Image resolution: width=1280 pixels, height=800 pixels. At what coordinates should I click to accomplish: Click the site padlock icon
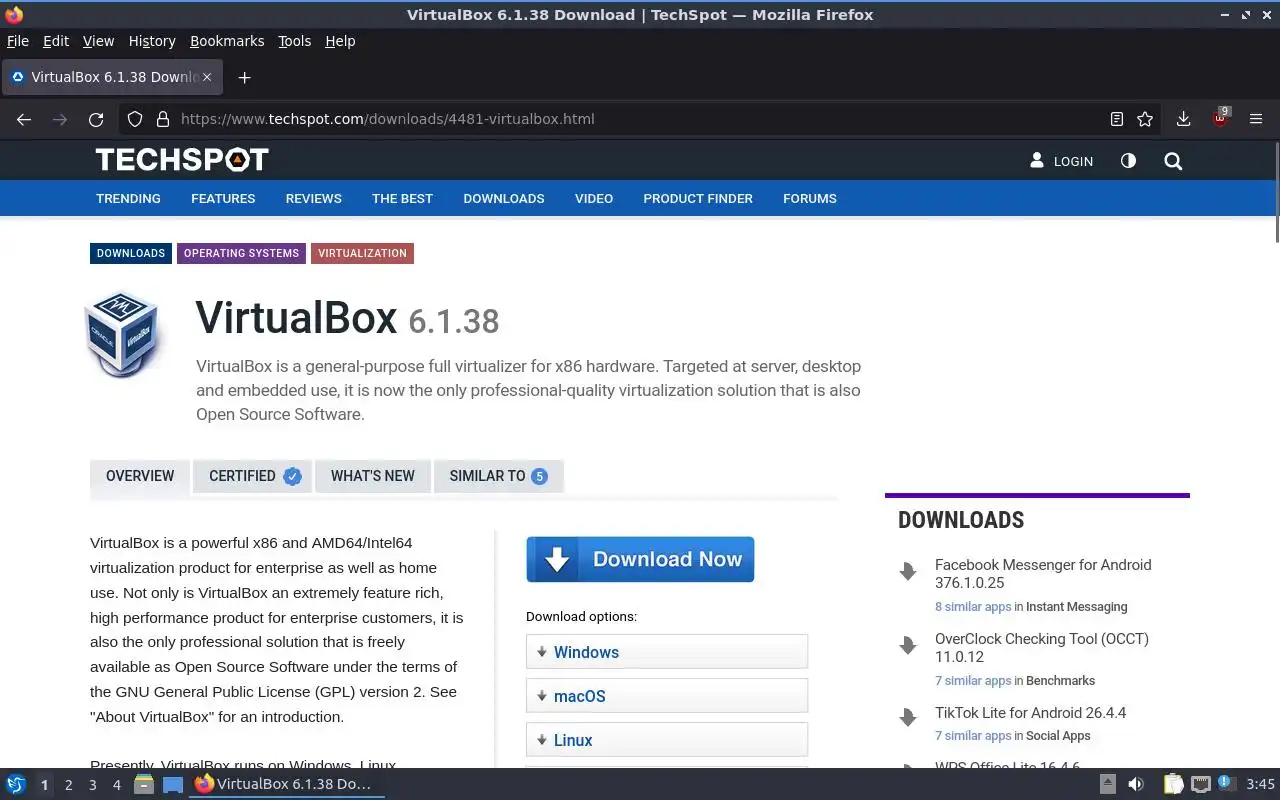[x=163, y=119]
